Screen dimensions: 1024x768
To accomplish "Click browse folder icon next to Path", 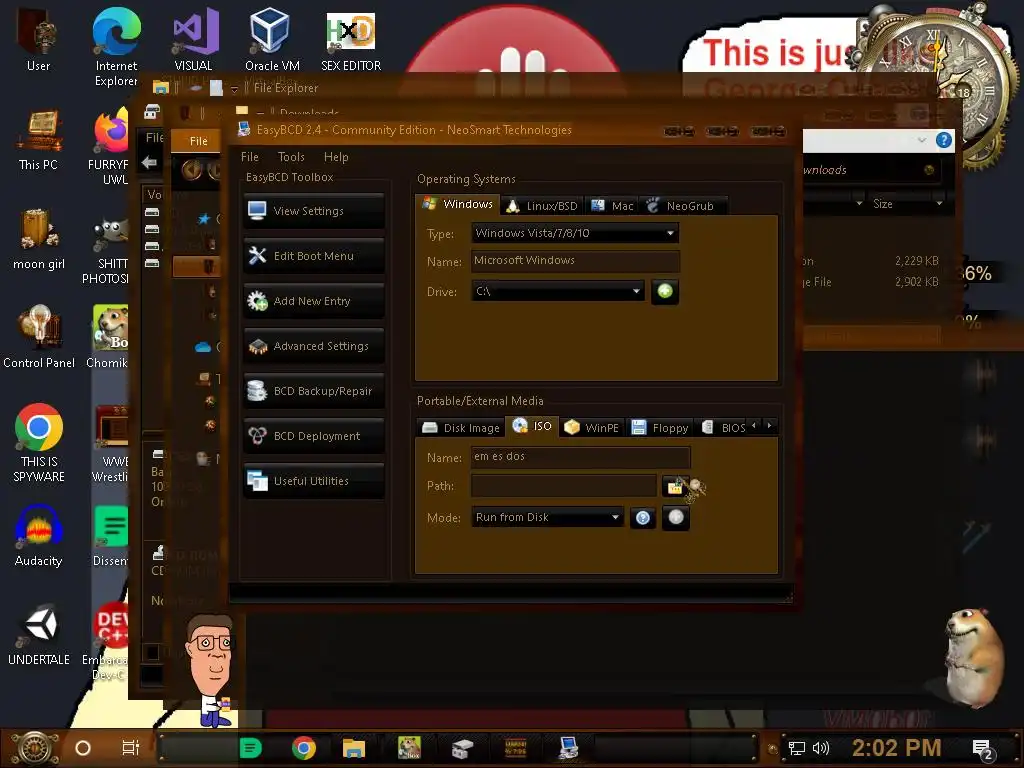I will [675, 487].
